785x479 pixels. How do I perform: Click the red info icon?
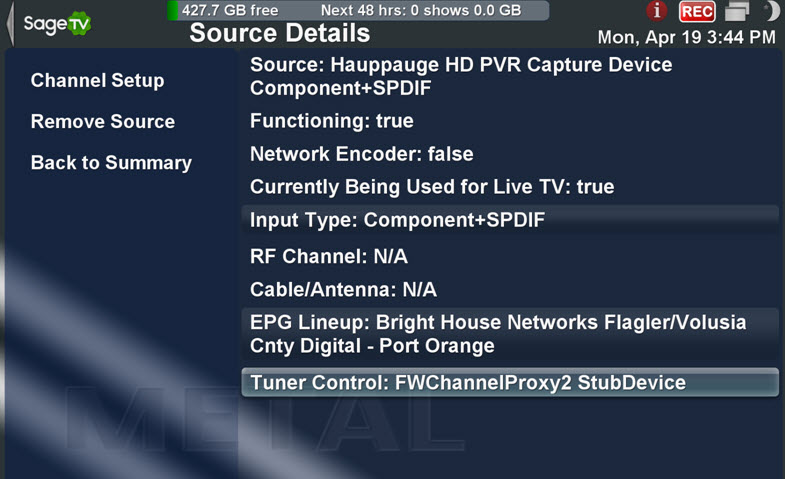point(656,11)
